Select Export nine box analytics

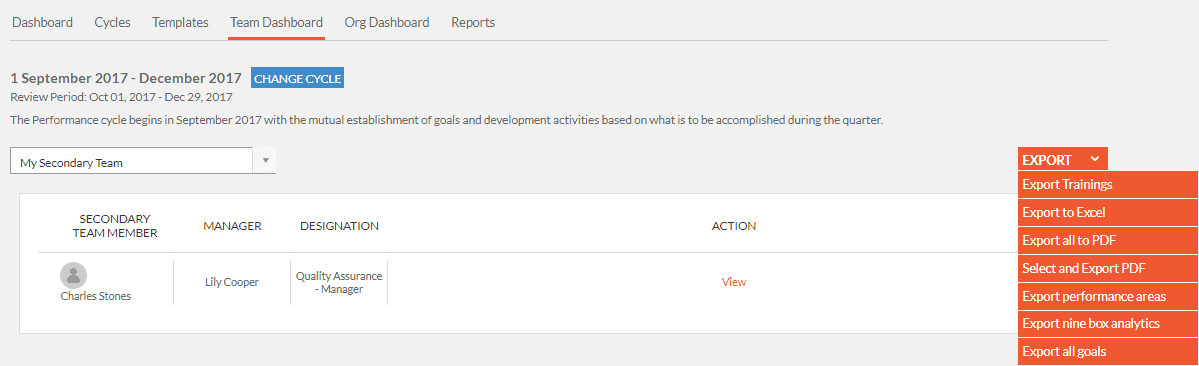tap(1108, 323)
